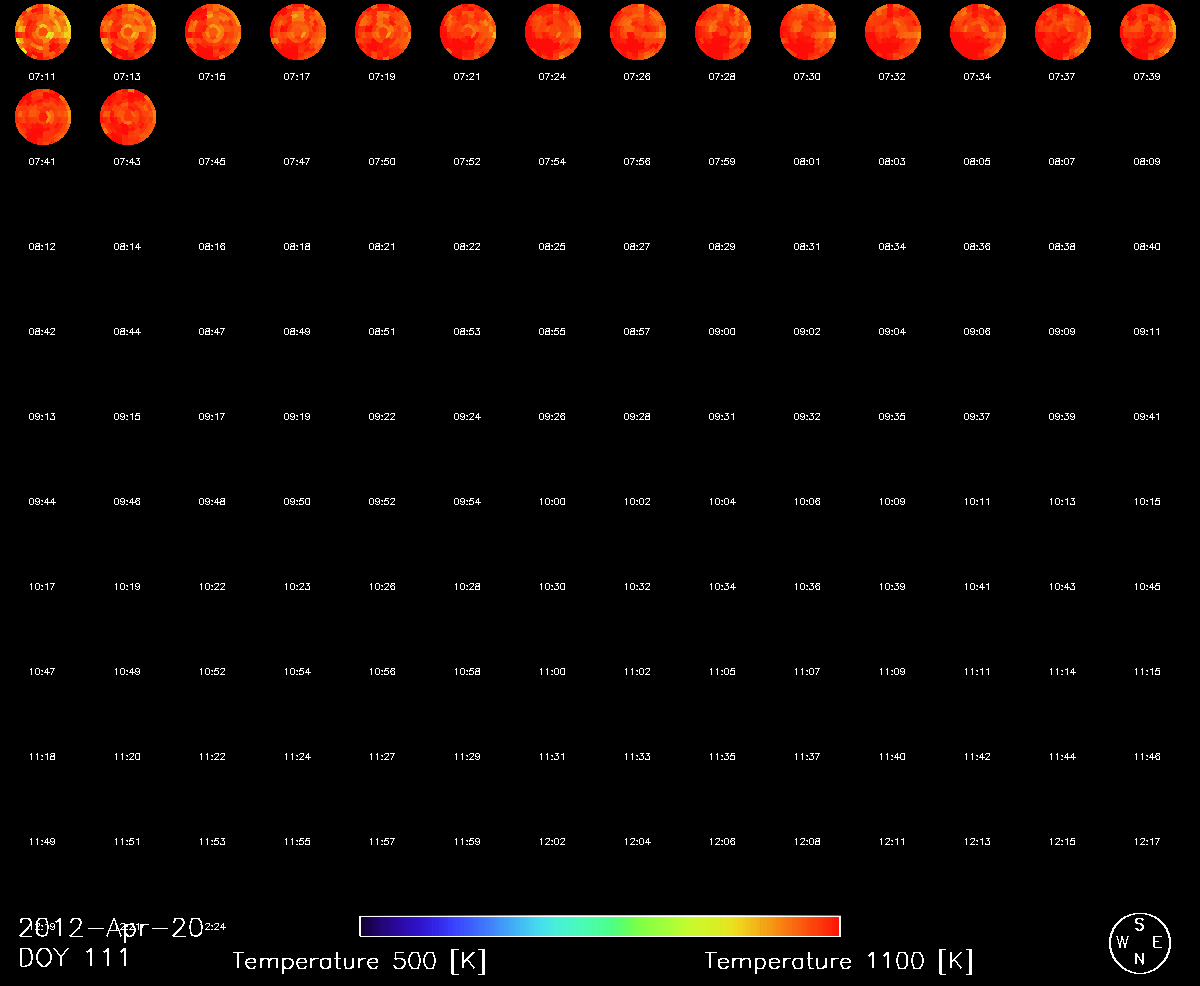This screenshot has width=1200, height=986.
Task: Click the 12:02 time label
Action: pyautogui.click(x=552, y=841)
